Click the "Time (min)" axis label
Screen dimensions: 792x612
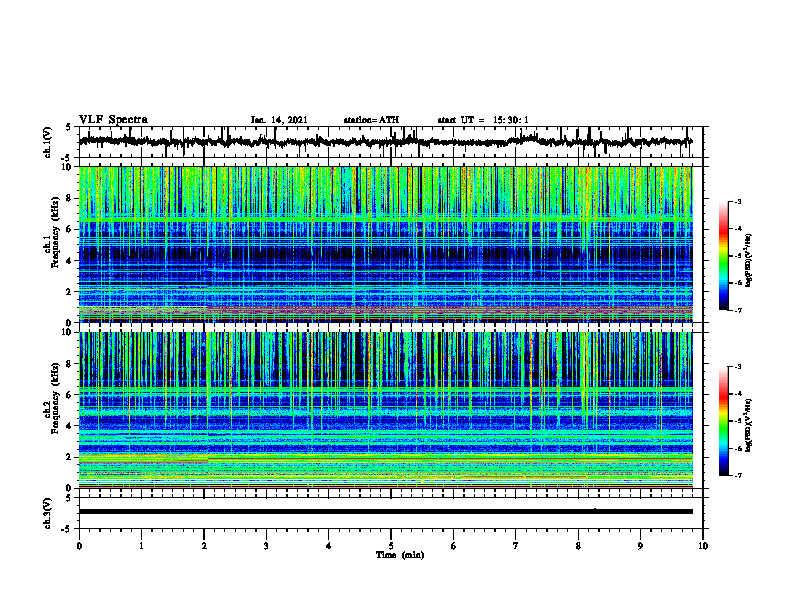point(400,555)
